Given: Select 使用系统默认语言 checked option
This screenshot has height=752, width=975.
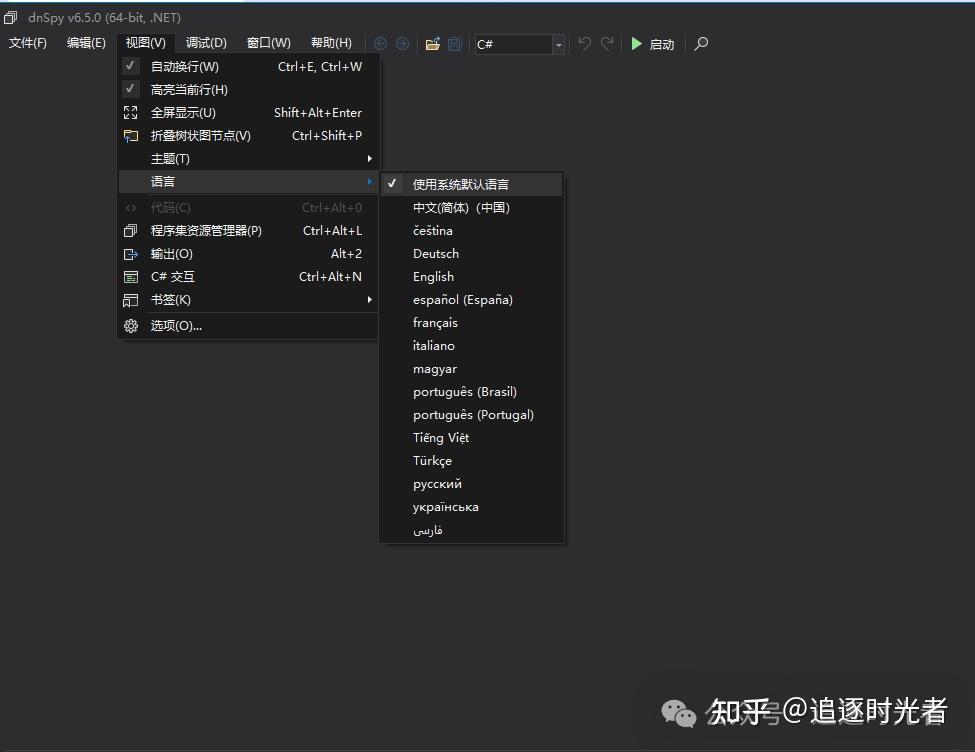Looking at the screenshot, I should pos(472,184).
